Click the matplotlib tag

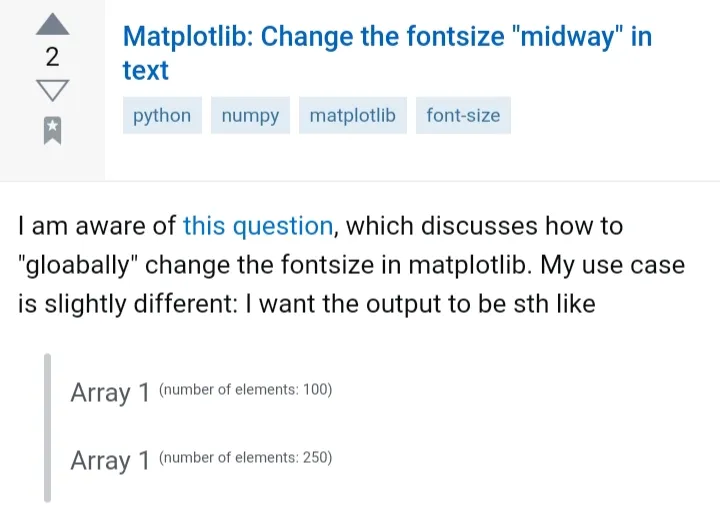click(352, 116)
